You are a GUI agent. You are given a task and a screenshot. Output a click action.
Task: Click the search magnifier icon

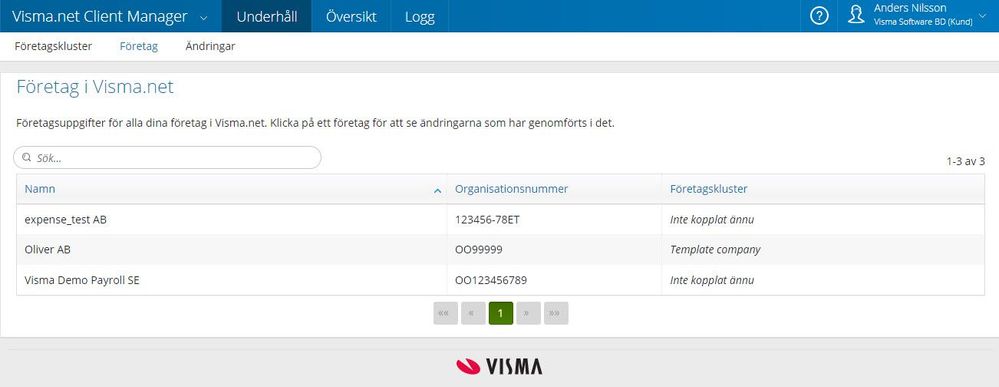tap(27, 157)
